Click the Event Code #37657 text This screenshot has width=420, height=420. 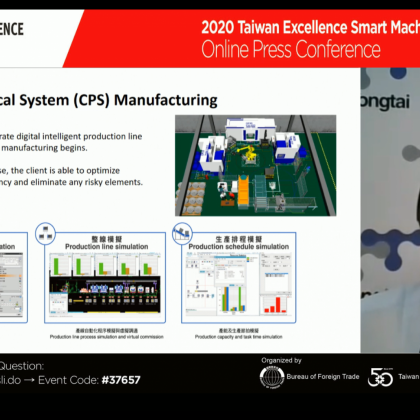pyautogui.click(x=89, y=380)
